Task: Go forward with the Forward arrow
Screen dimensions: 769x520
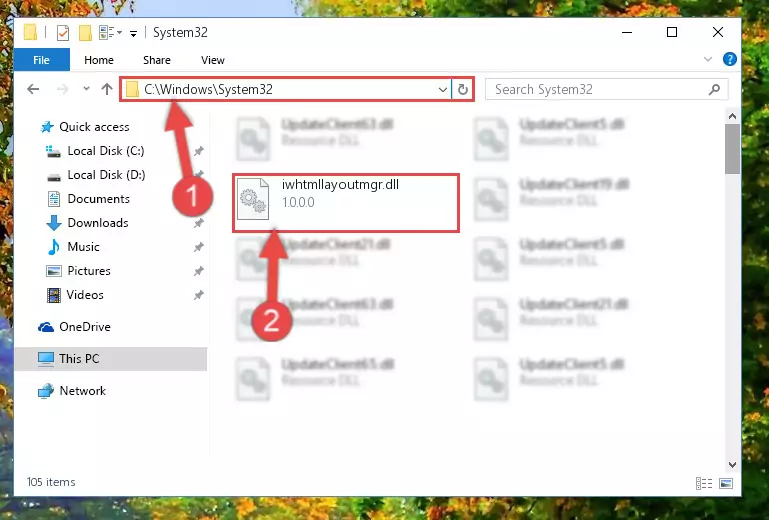Action: (62, 89)
